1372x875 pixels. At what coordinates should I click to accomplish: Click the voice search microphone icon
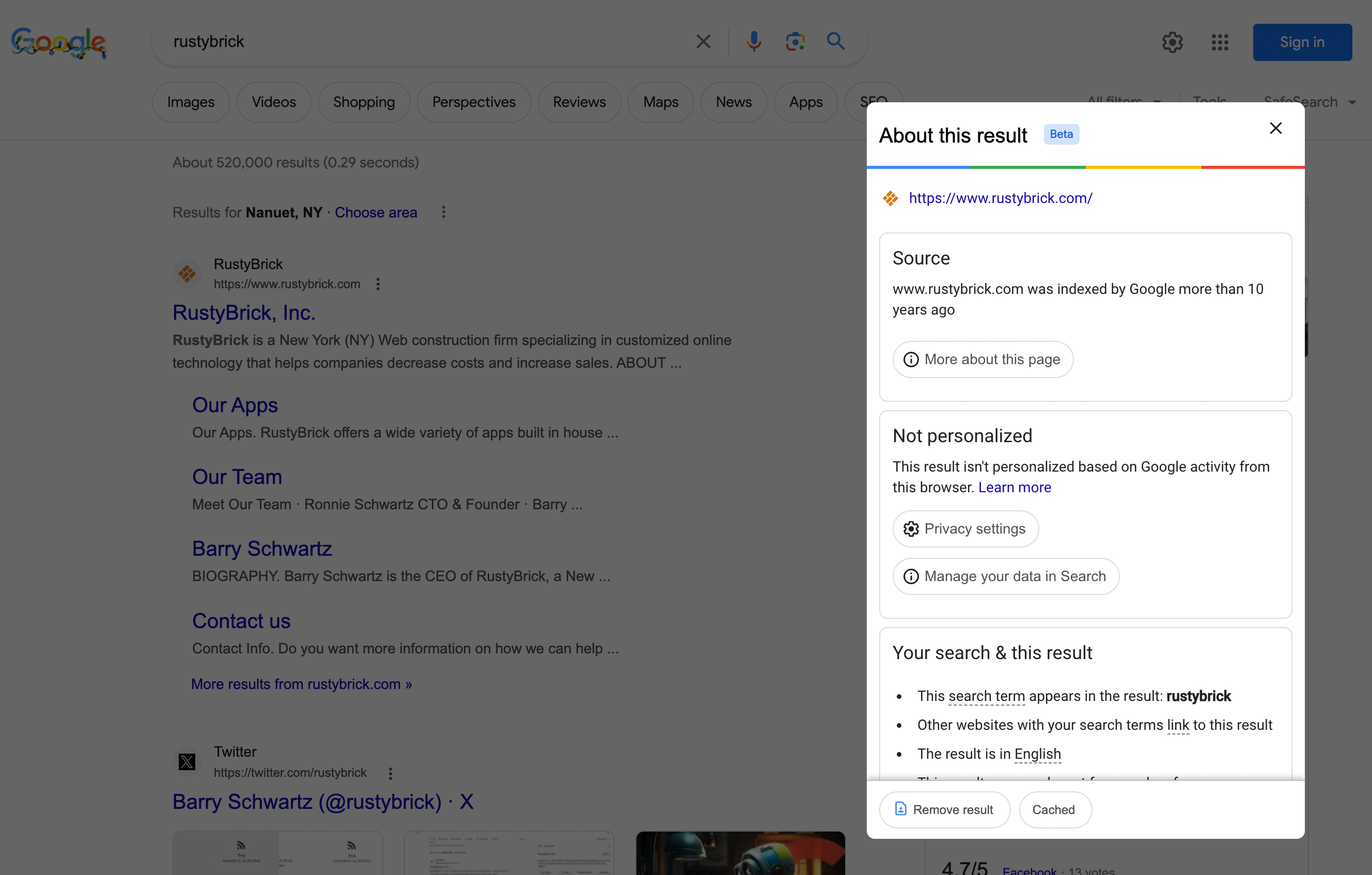coord(754,41)
